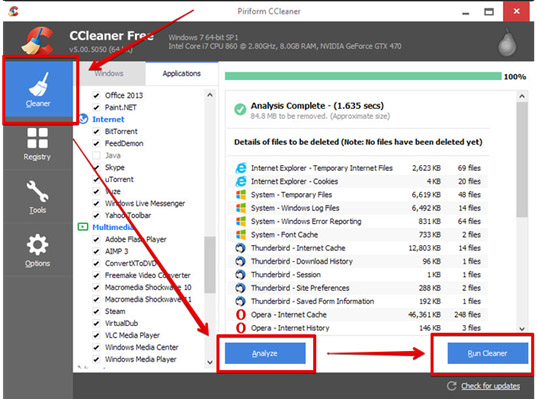Viewport: 538px width, 399px height.
Task: Uncheck the Paint.NET checkbox
Action: pyautogui.click(x=96, y=107)
